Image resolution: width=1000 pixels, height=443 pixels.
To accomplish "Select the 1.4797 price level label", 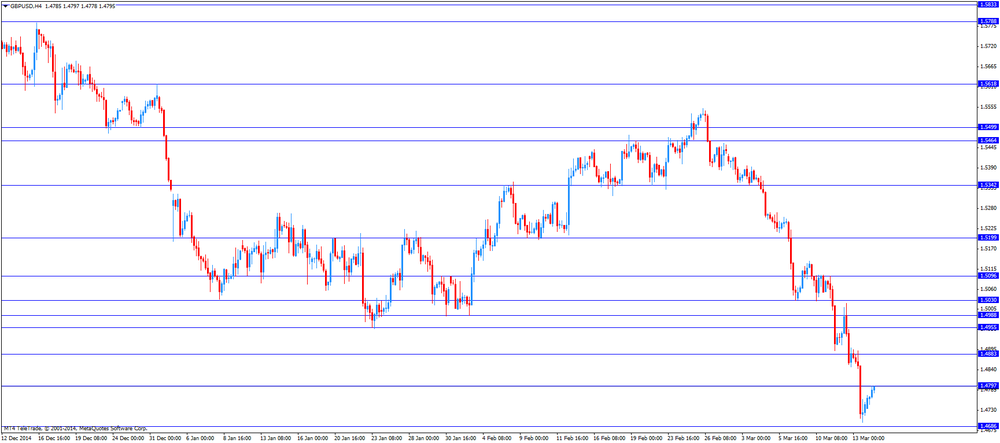I will [988, 386].
